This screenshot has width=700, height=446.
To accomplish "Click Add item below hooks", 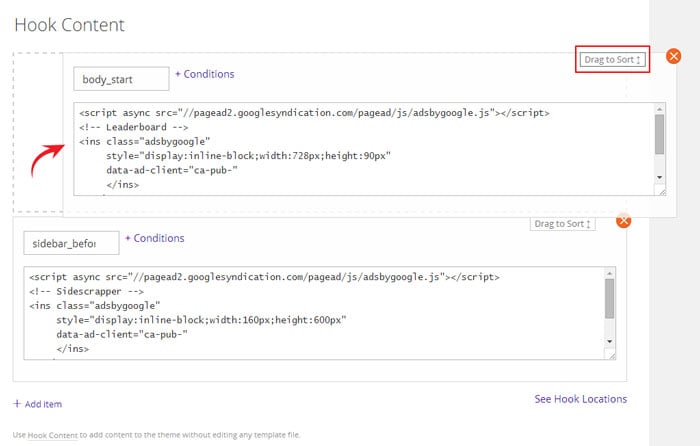I will pyautogui.click(x=38, y=404).
